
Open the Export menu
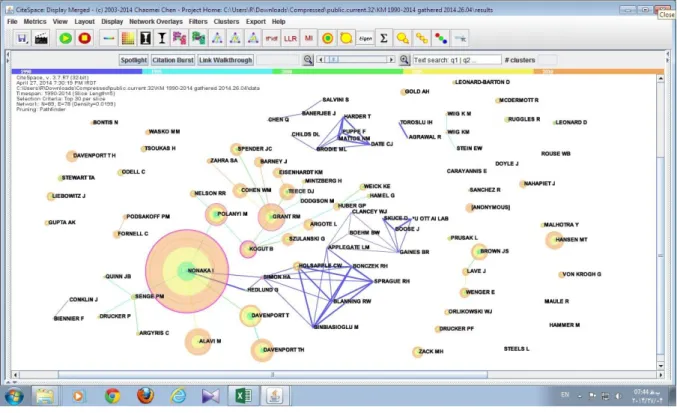click(256, 22)
